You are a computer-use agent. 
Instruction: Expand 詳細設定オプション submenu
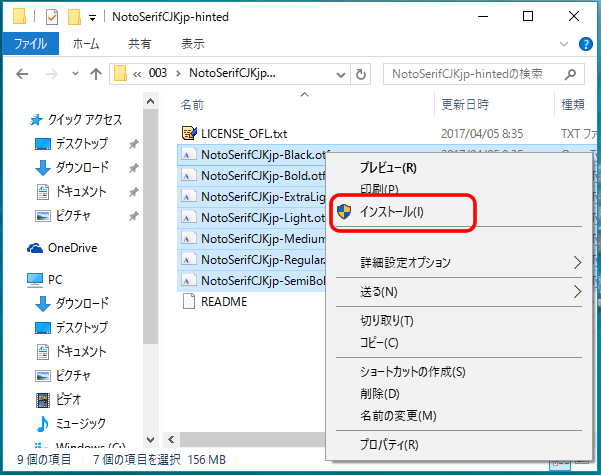click(x=459, y=263)
